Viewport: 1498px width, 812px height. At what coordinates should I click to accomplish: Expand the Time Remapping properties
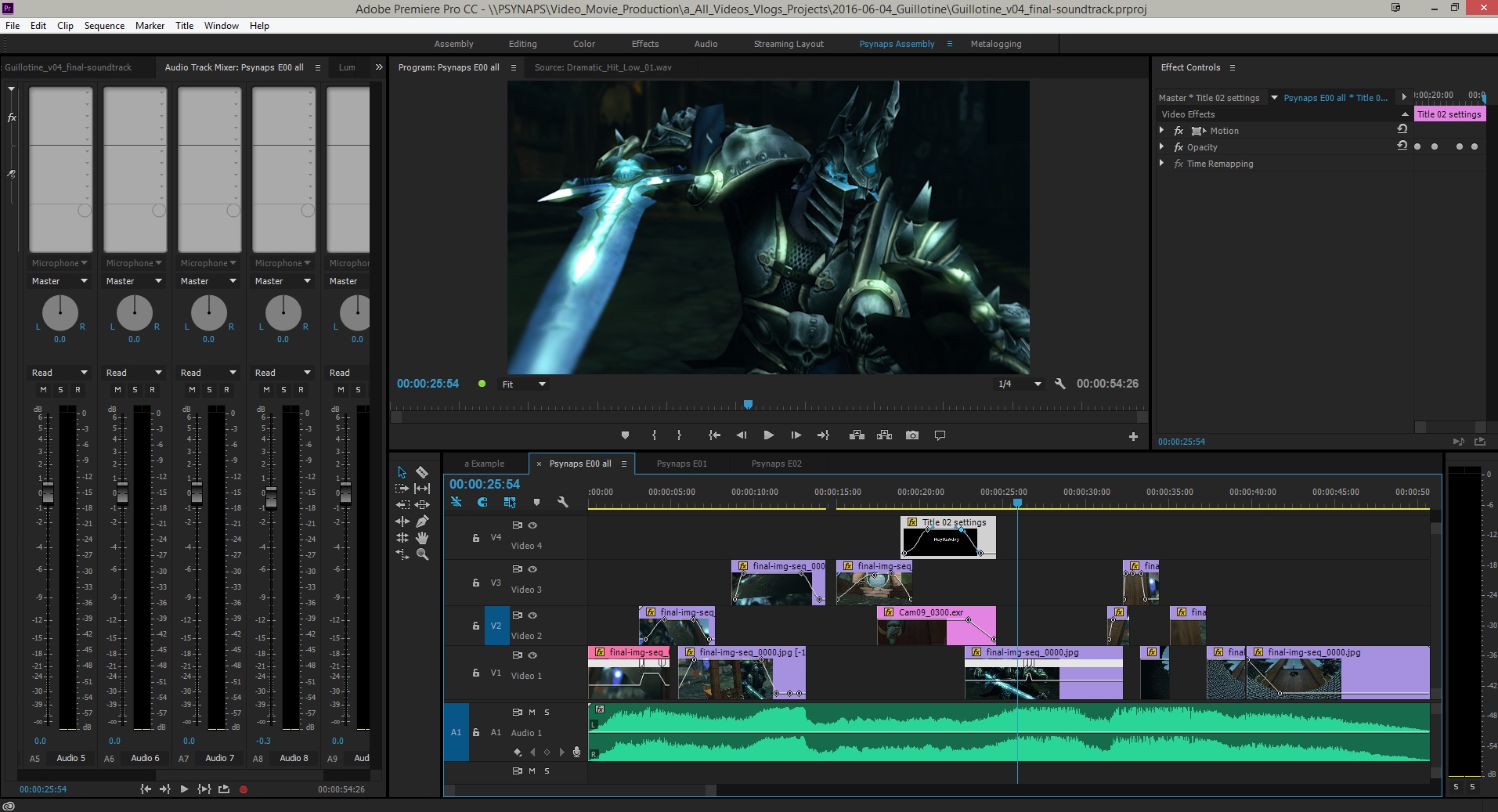(1162, 164)
